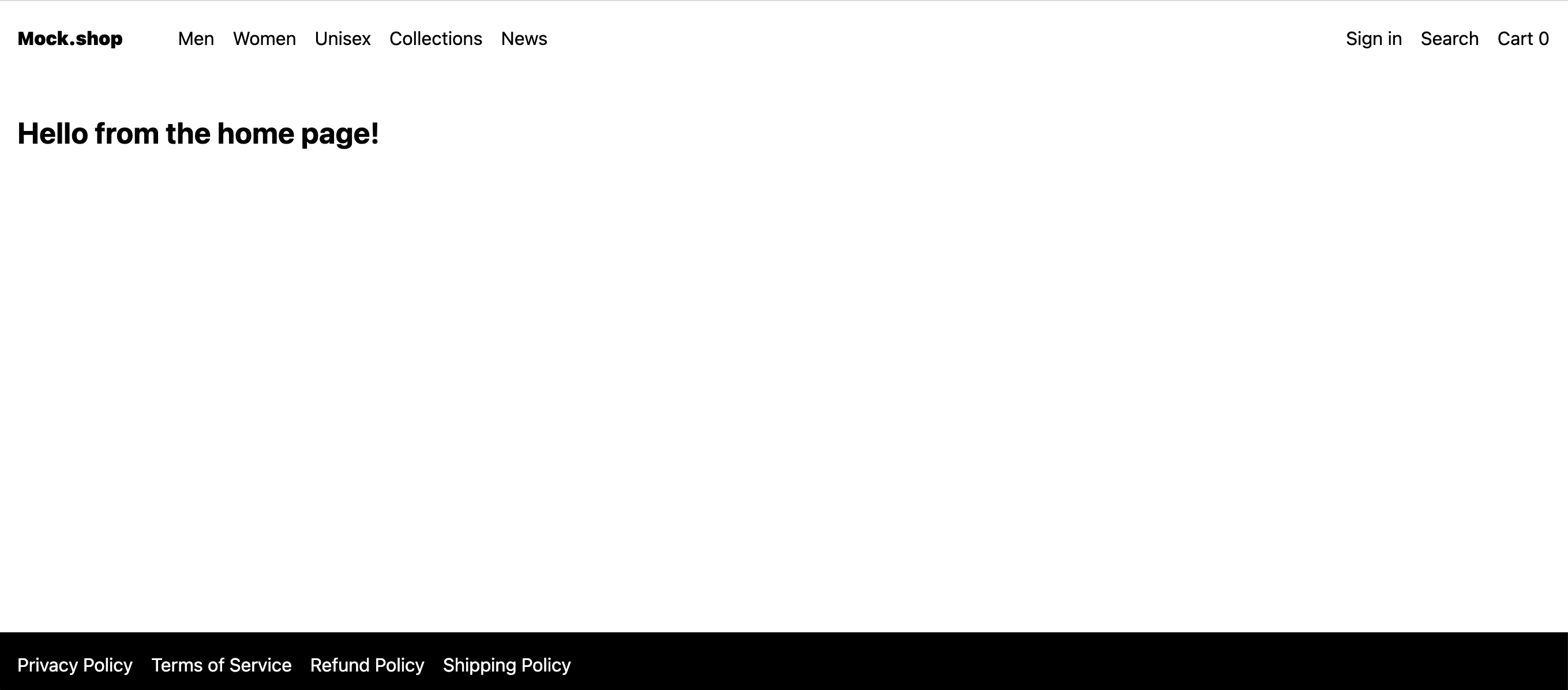Click the Refund Policy footer link
The width and height of the screenshot is (1568, 690).
point(367,663)
